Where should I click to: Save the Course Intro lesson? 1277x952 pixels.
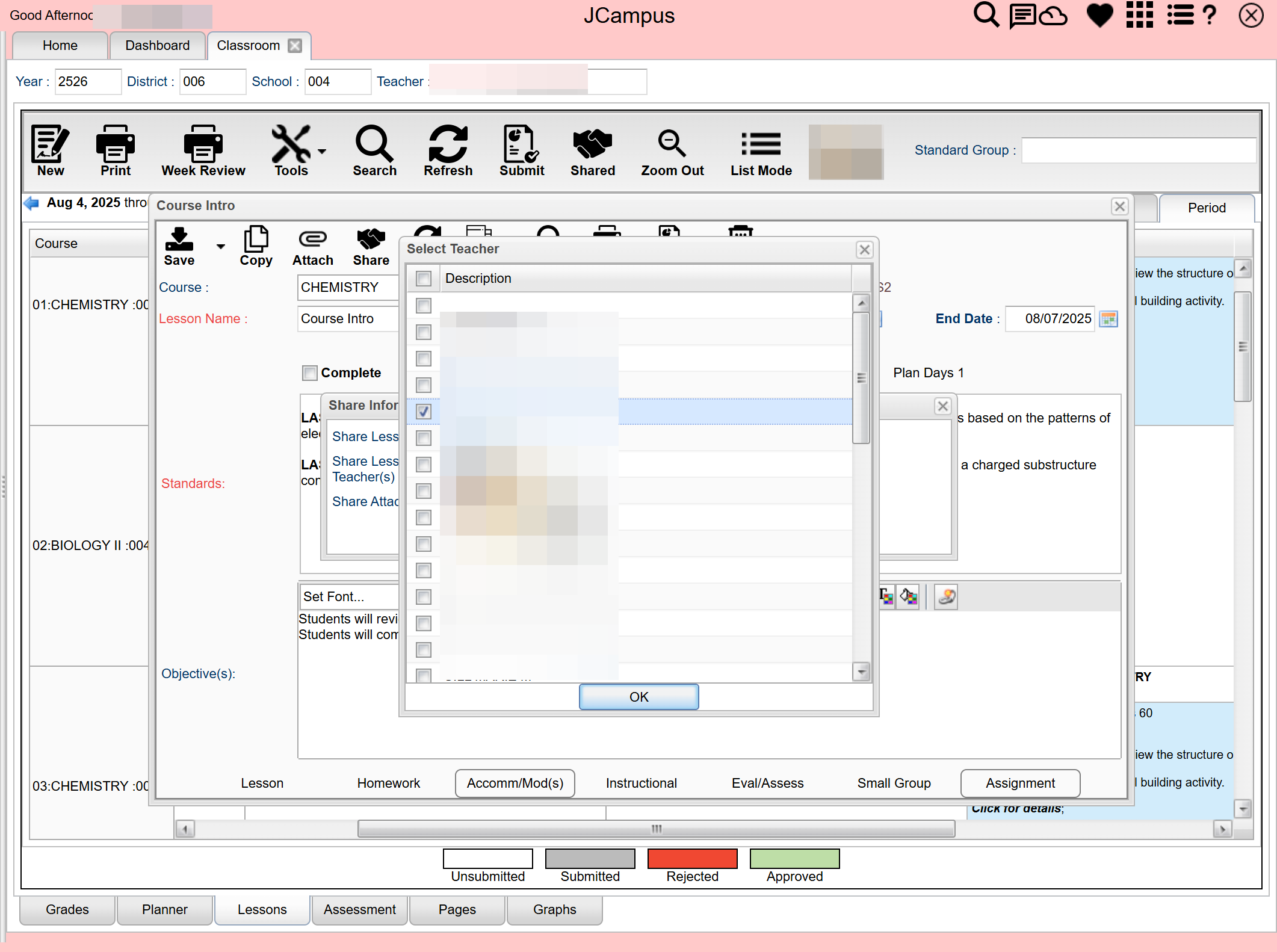pyautogui.click(x=179, y=240)
